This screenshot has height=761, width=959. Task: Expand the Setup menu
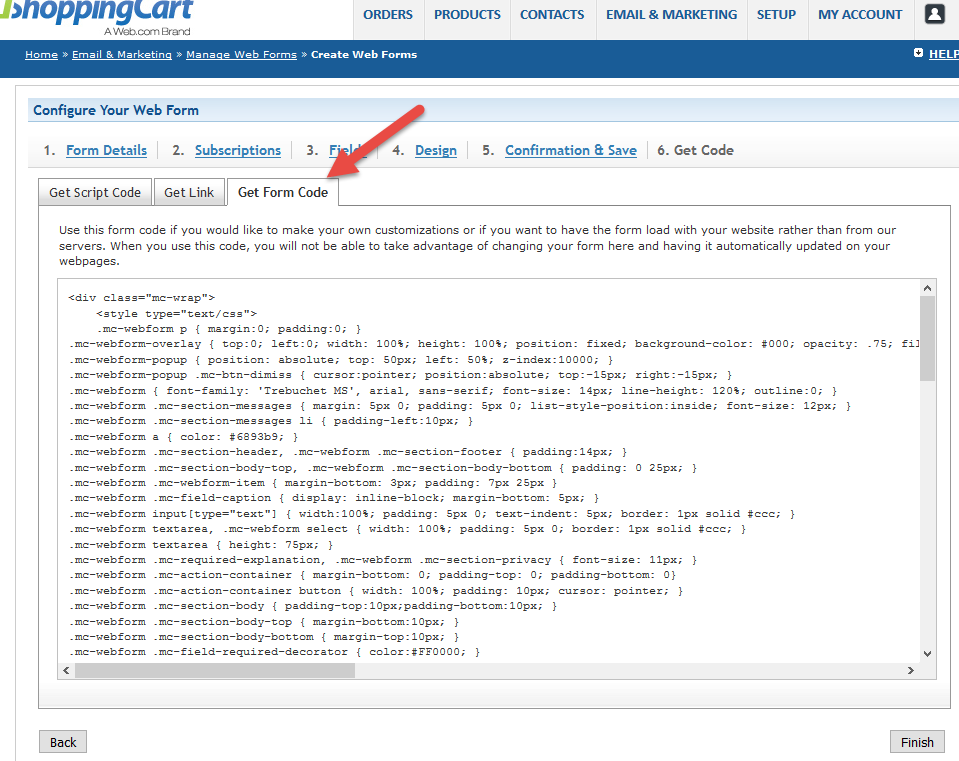[776, 15]
